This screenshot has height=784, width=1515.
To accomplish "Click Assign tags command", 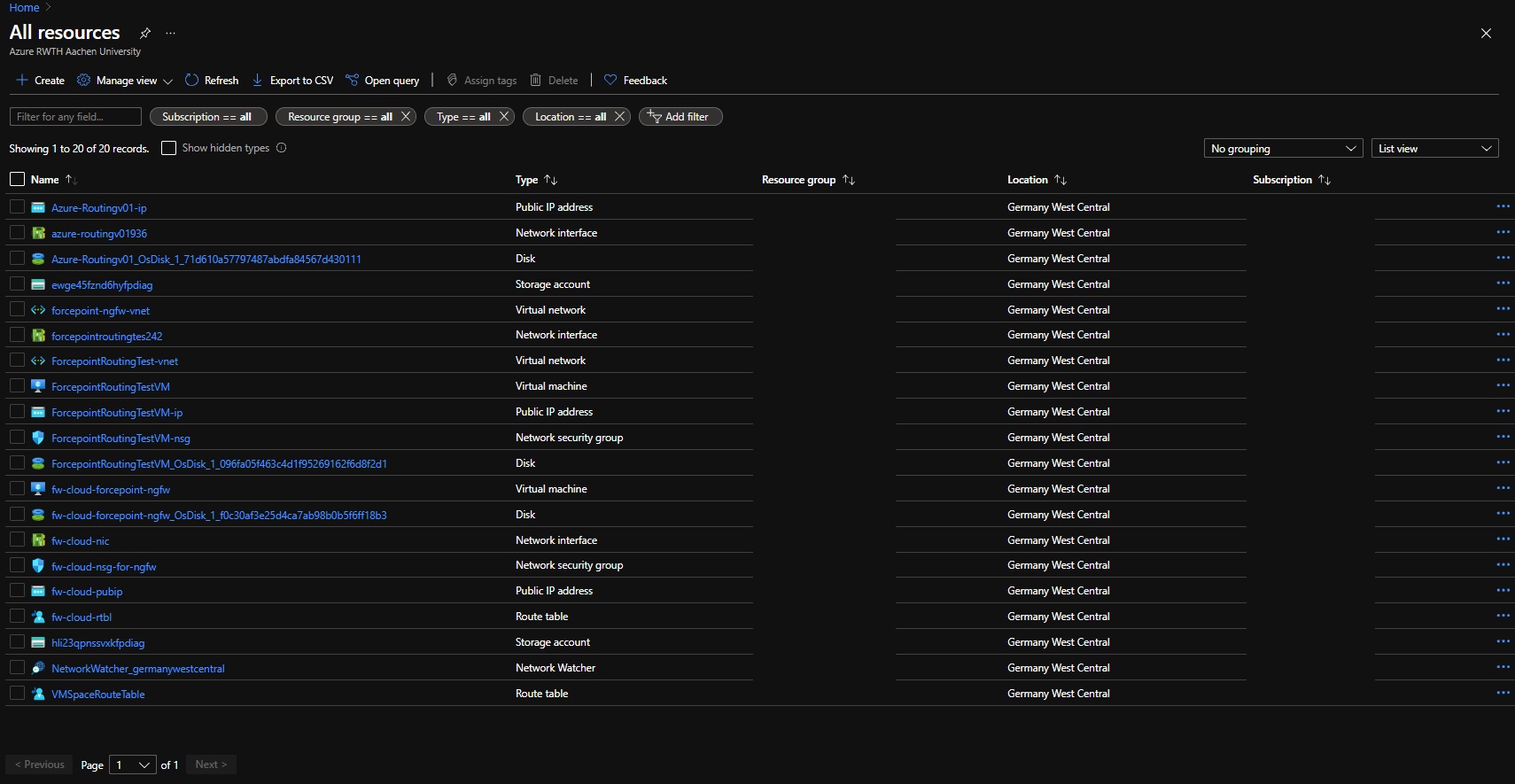I will [x=482, y=81].
